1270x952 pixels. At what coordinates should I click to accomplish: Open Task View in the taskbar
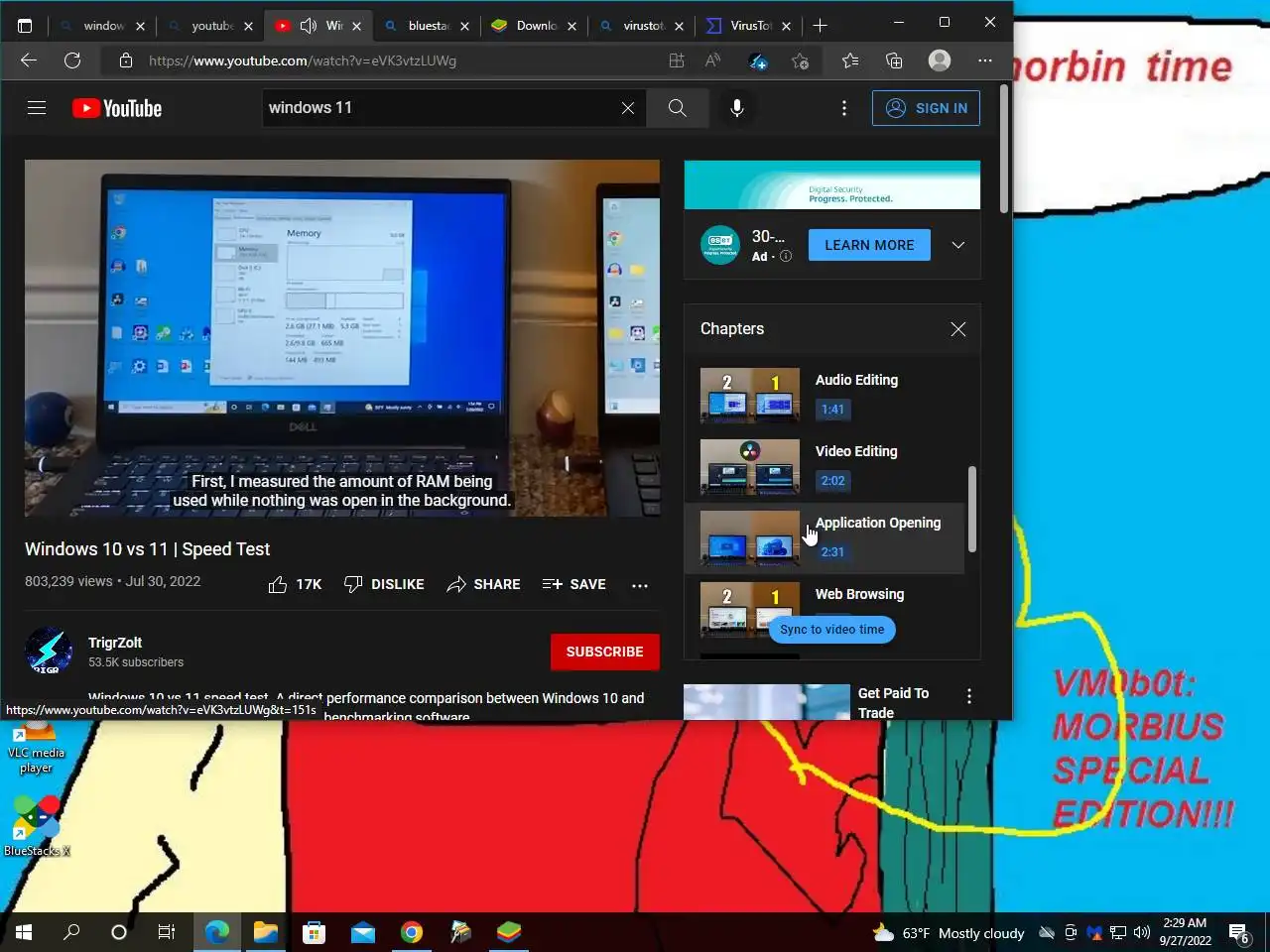tap(167, 932)
